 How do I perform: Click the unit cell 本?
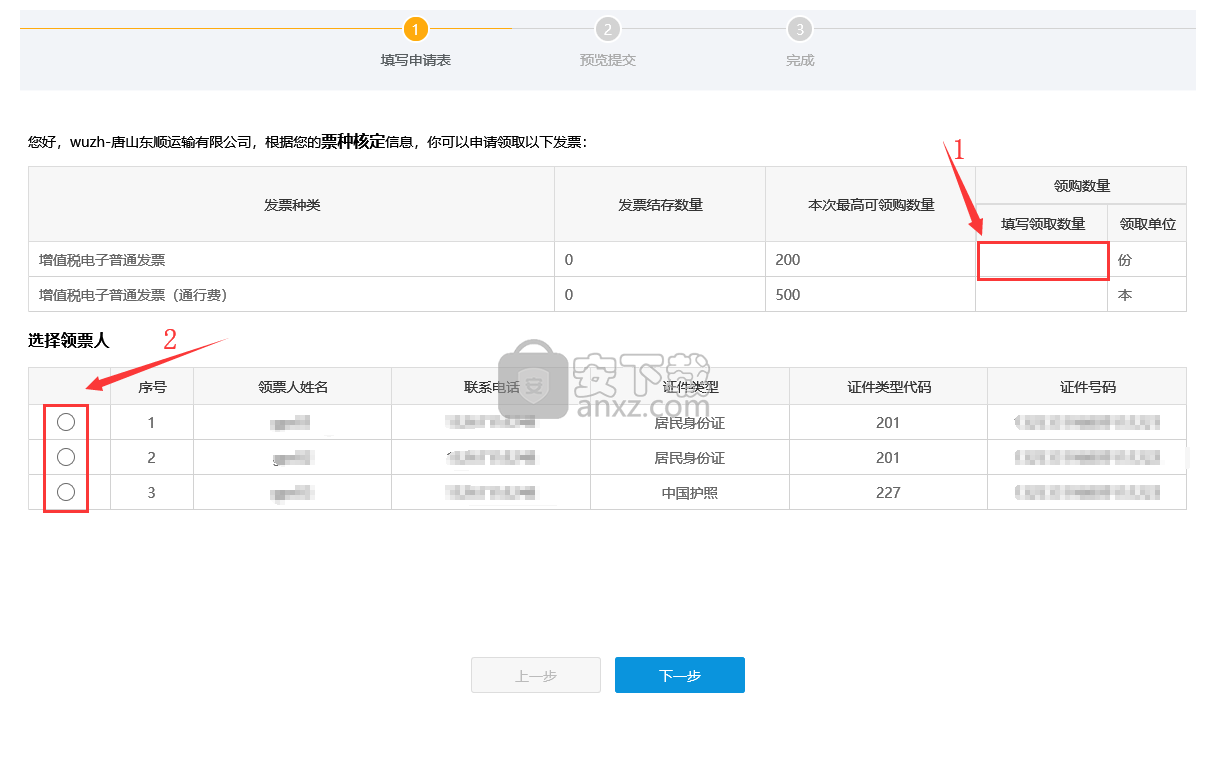(x=1125, y=295)
